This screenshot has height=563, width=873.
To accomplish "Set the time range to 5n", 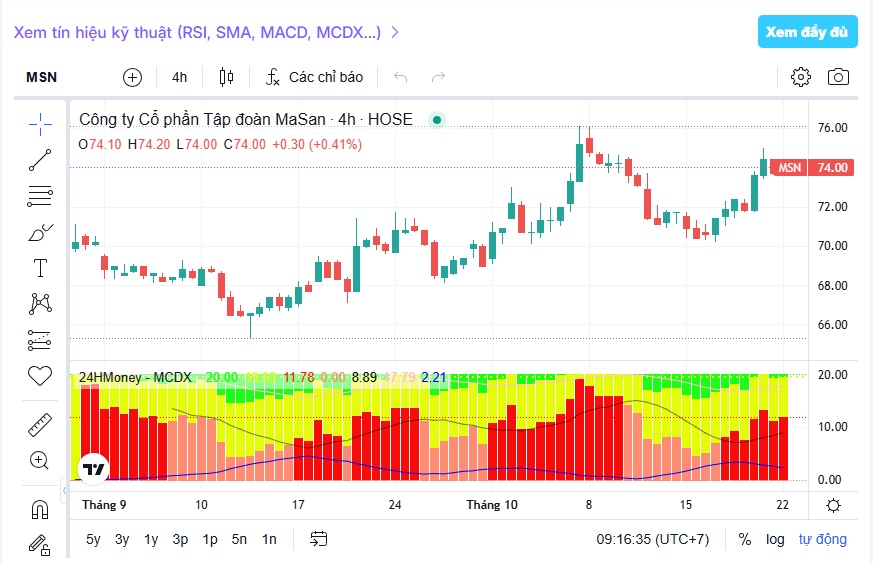I will tap(239, 539).
